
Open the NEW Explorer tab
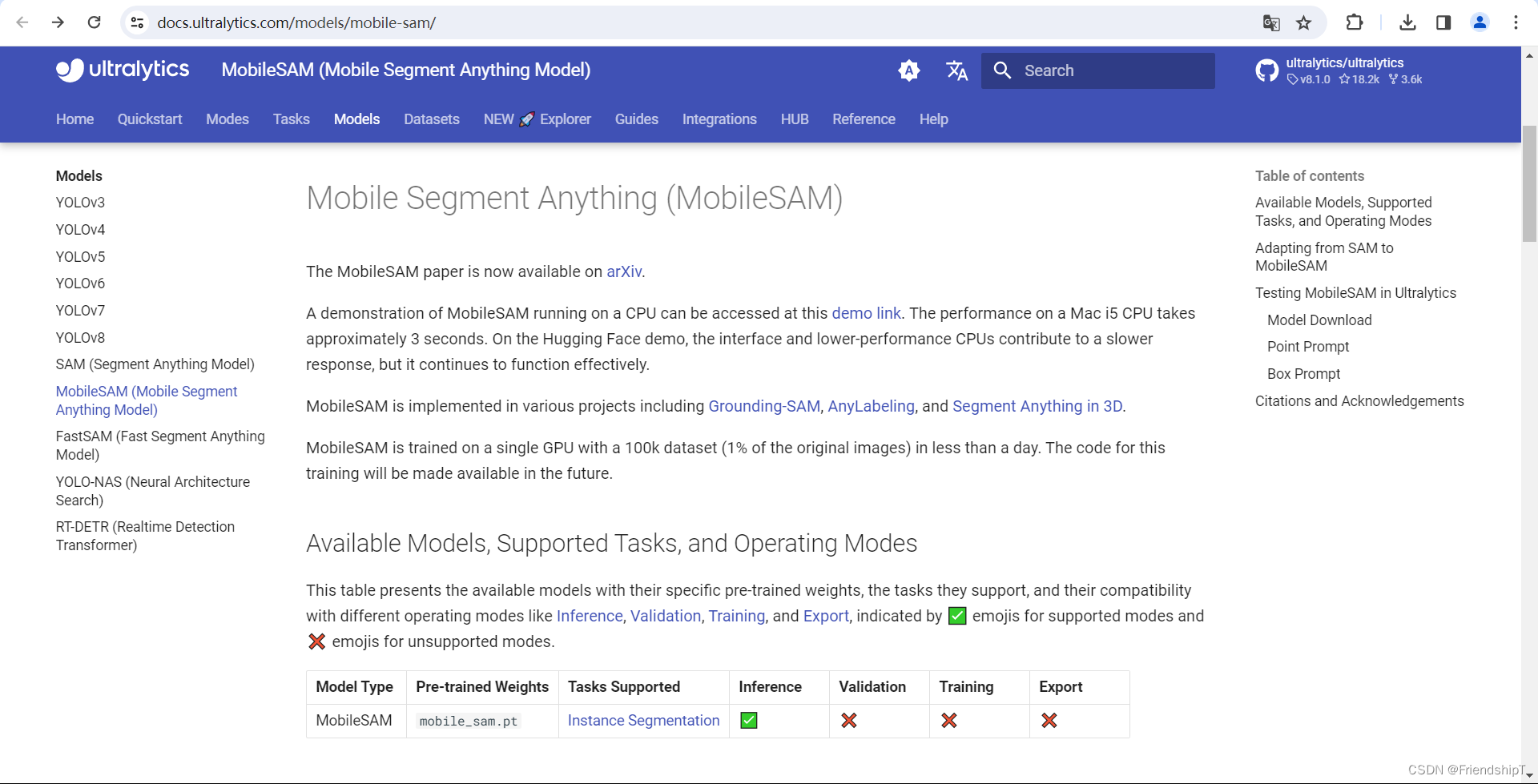(x=537, y=119)
